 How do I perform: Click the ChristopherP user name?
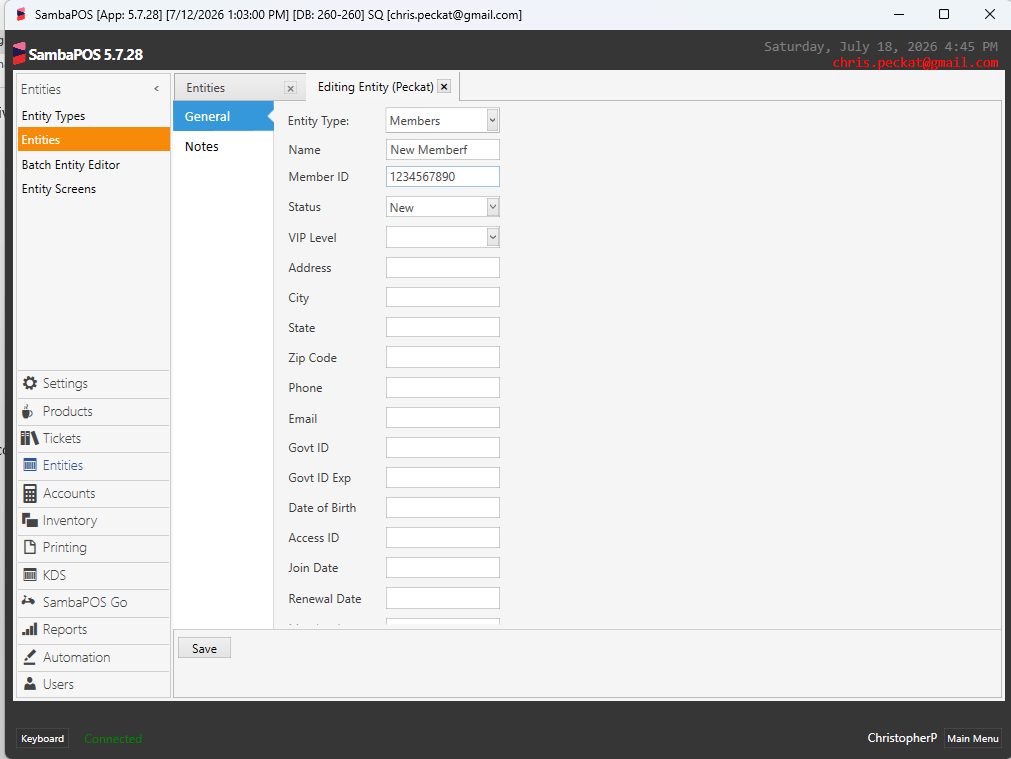coord(902,738)
